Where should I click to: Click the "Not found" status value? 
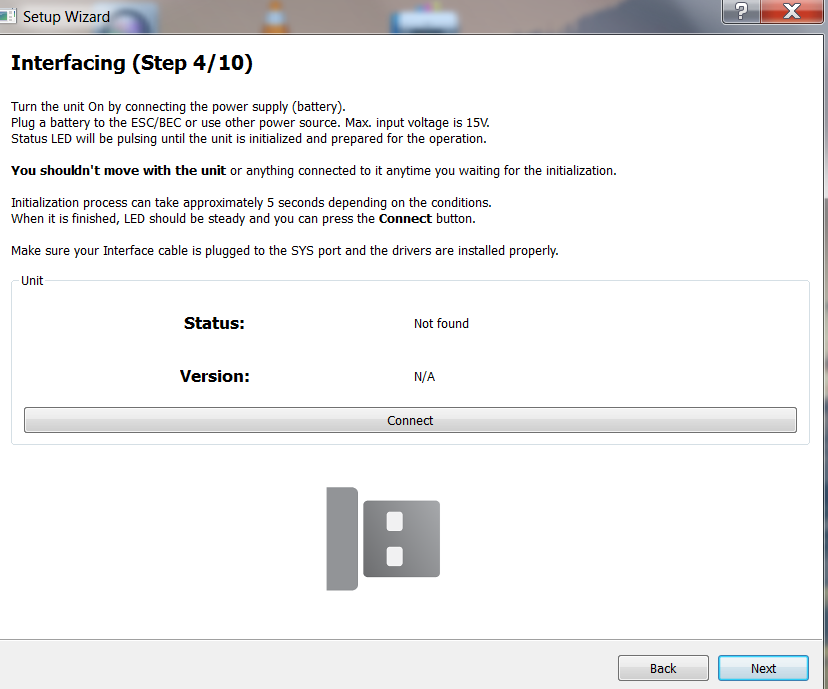pyautogui.click(x=441, y=324)
